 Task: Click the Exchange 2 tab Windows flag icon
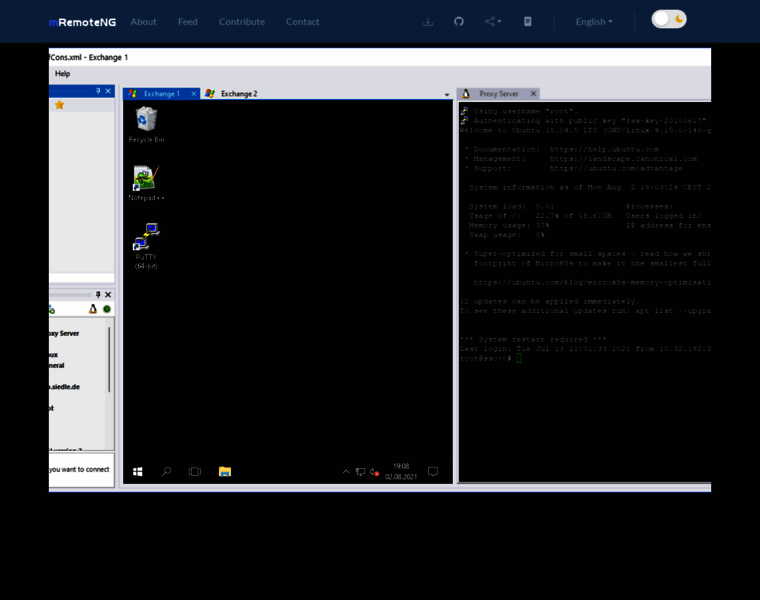210,94
